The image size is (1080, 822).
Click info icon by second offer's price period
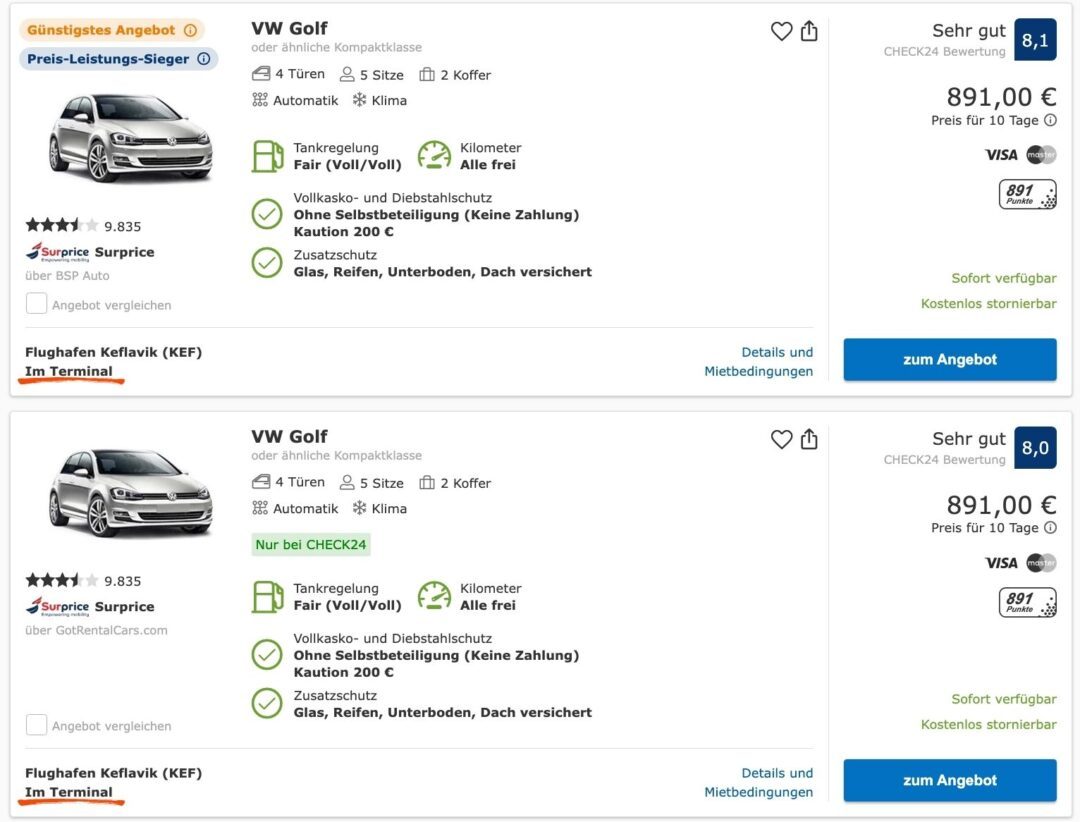coord(1050,528)
